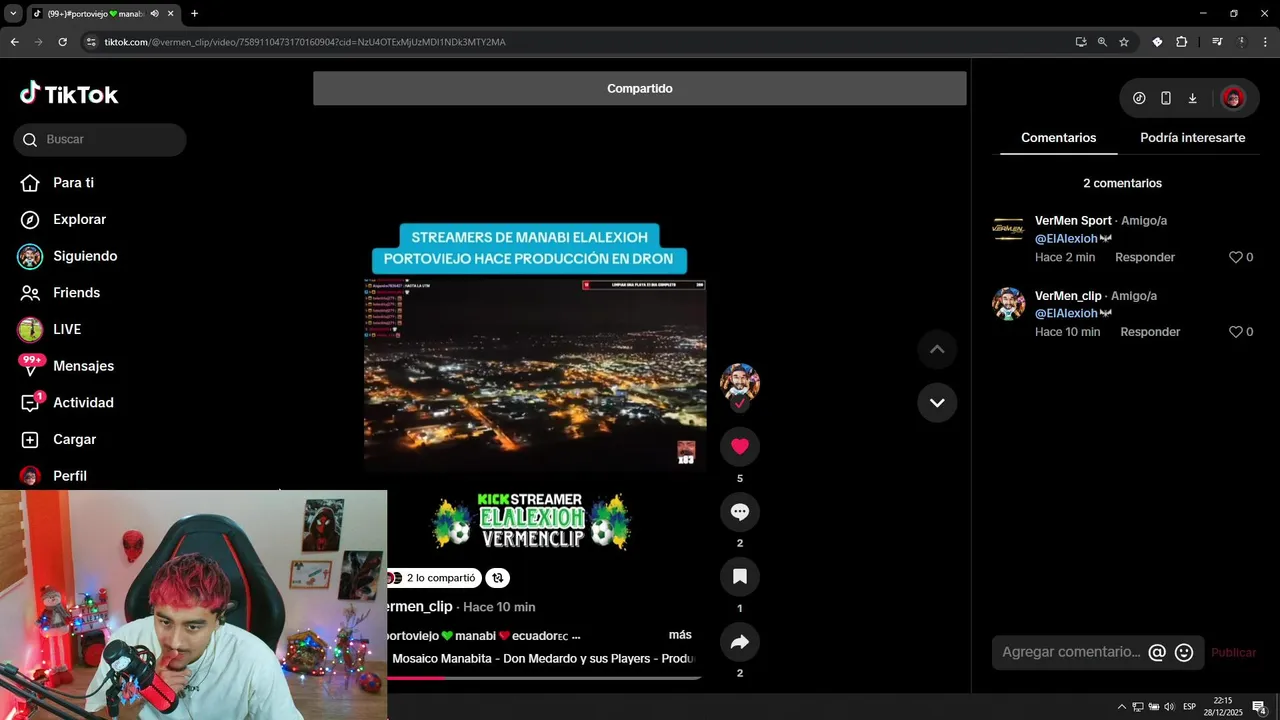The image size is (1280, 720).
Task: Open the zoom magnifier in address bar
Action: (1102, 42)
